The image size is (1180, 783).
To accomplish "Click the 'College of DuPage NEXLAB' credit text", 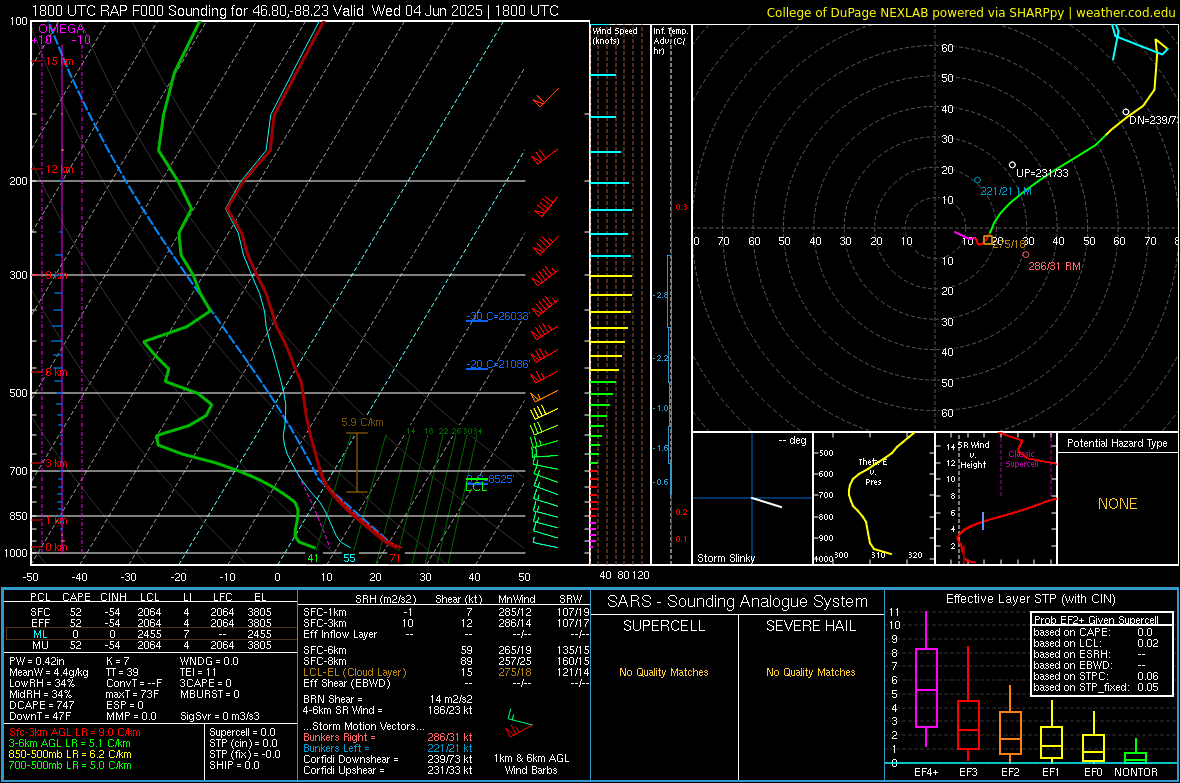I will pos(971,12).
